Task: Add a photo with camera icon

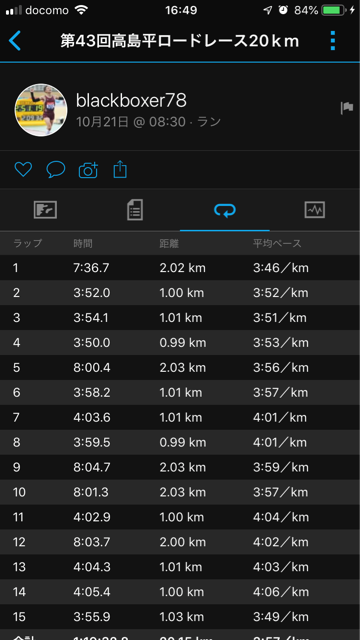Action: coord(88,170)
